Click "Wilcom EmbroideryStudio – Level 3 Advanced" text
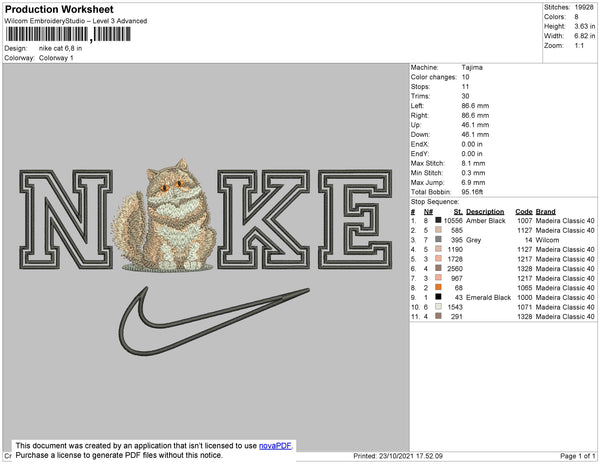Image resolution: width=600 pixels, height=464 pixels. click(76, 21)
